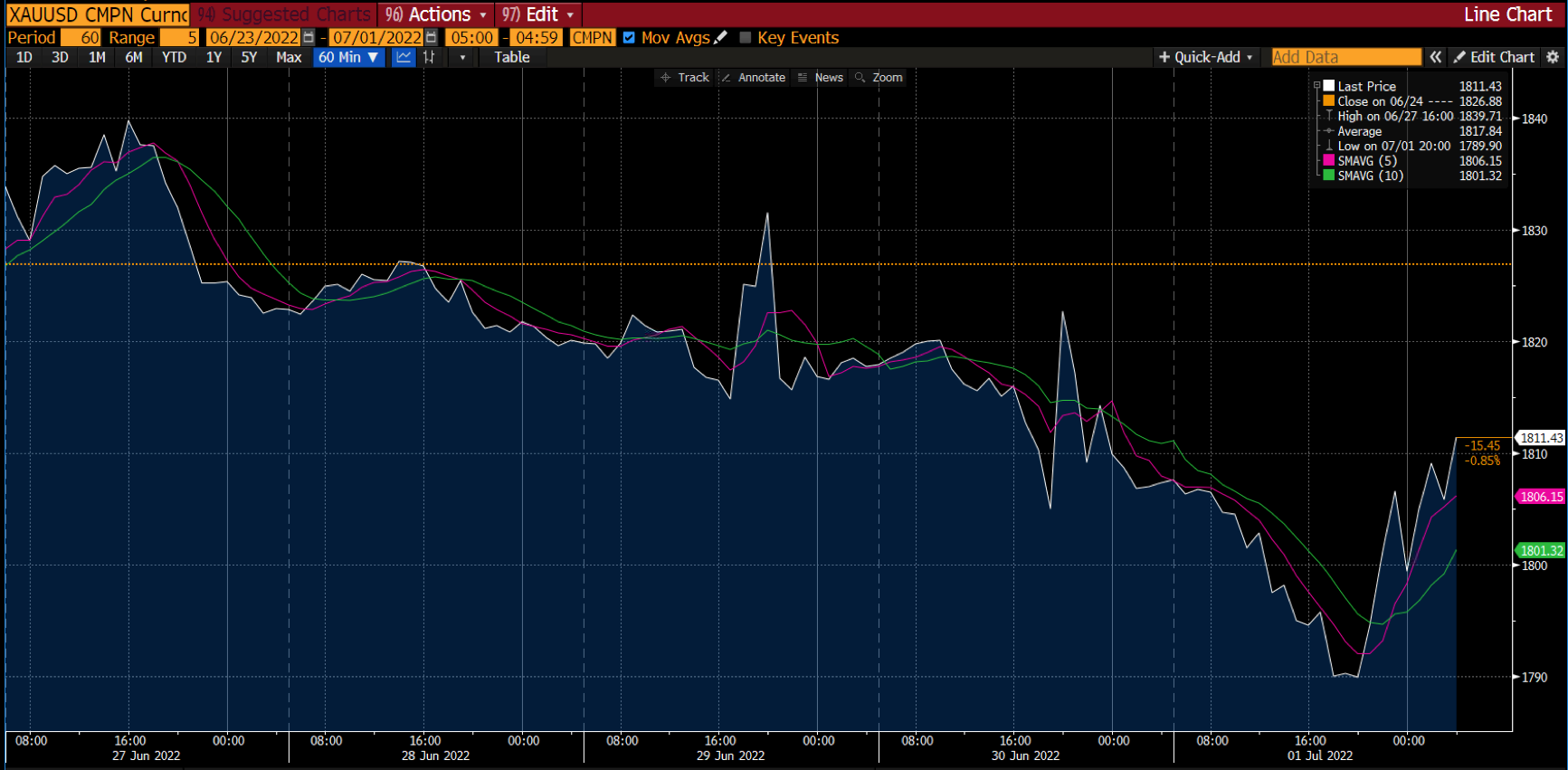The image size is (1568, 770).
Task: Open the Edit menu
Action: pos(539,14)
